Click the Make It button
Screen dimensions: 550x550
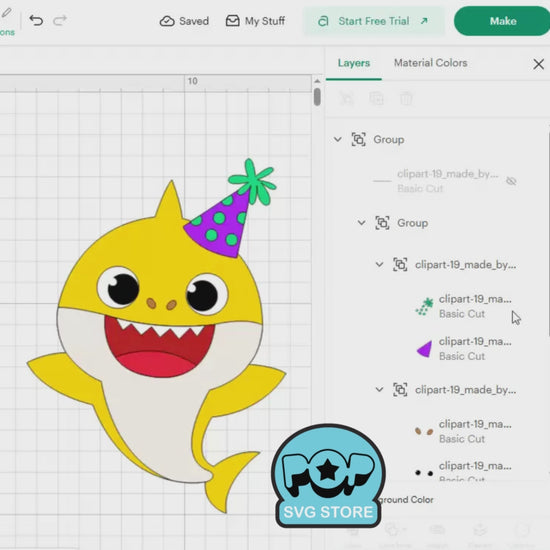[x=502, y=21]
